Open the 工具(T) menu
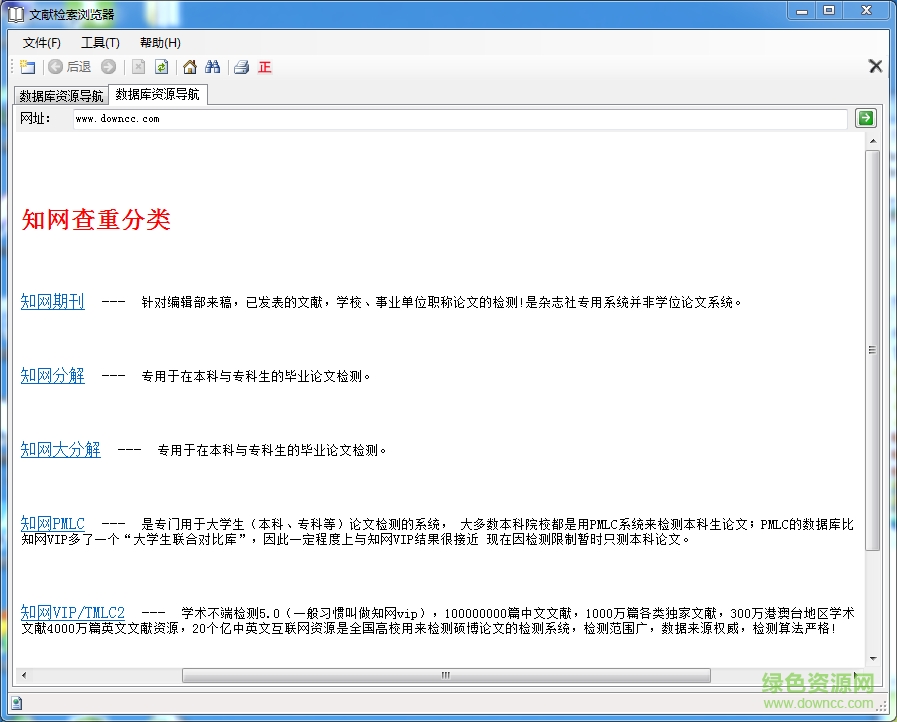The width and height of the screenshot is (897, 722). coord(100,43)
